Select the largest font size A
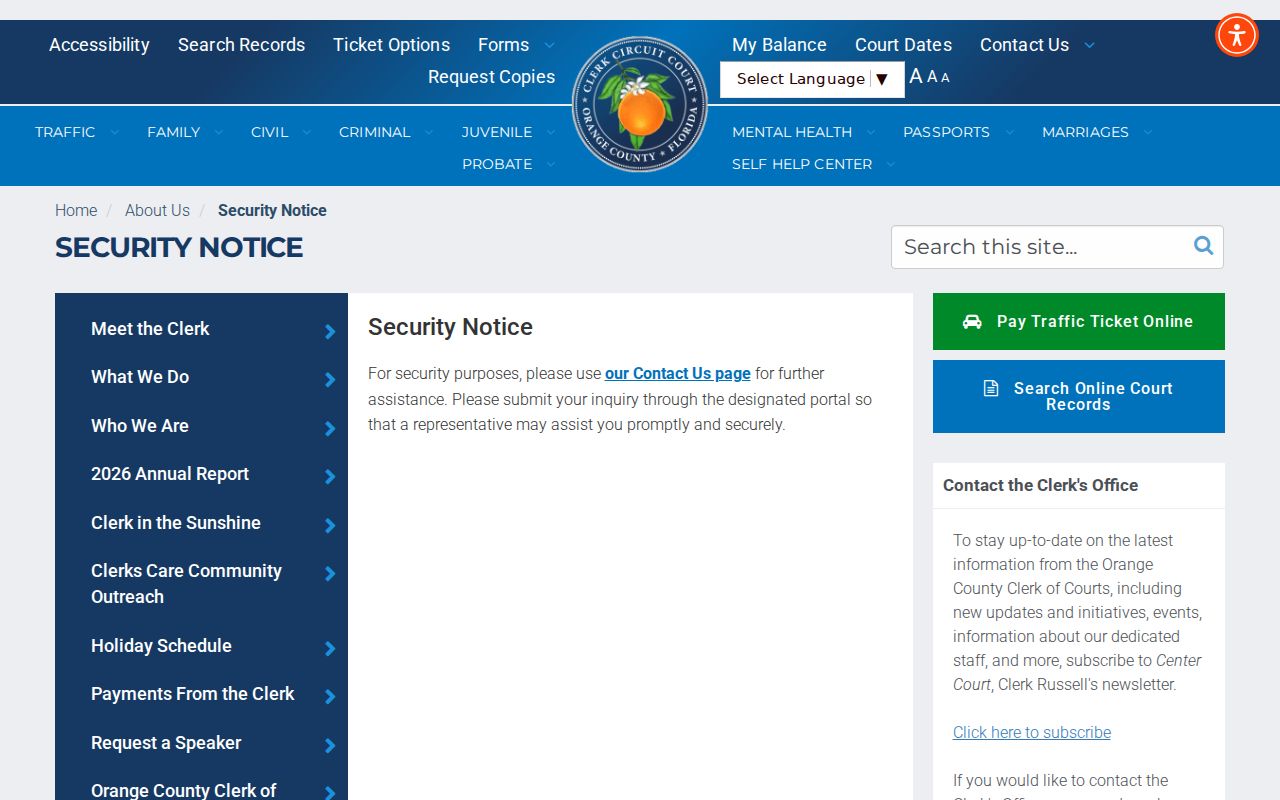Image resolution: width=1280 pixels, height=800 pixels. click(916, 76)
